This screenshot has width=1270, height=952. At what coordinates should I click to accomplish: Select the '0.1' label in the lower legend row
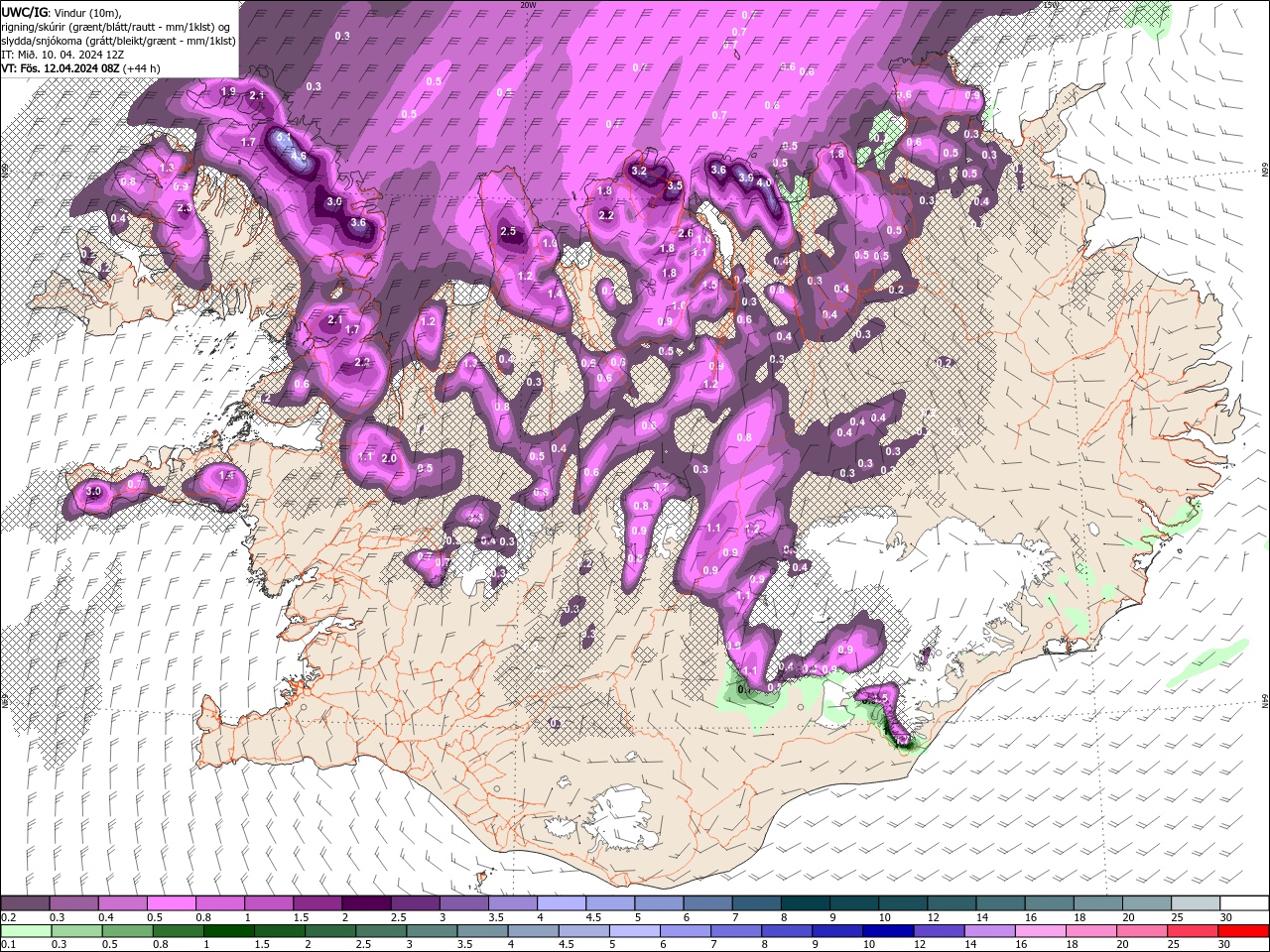point(8,944)
